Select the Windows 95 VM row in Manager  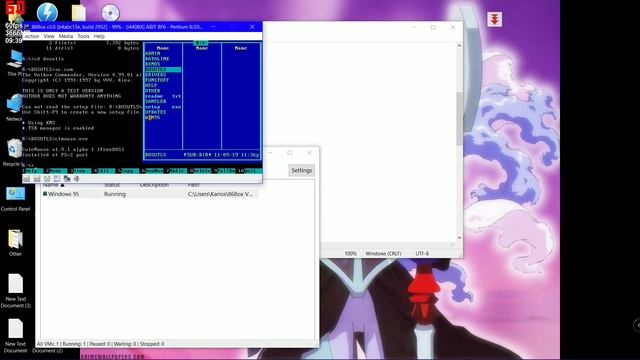click(149, 194)
